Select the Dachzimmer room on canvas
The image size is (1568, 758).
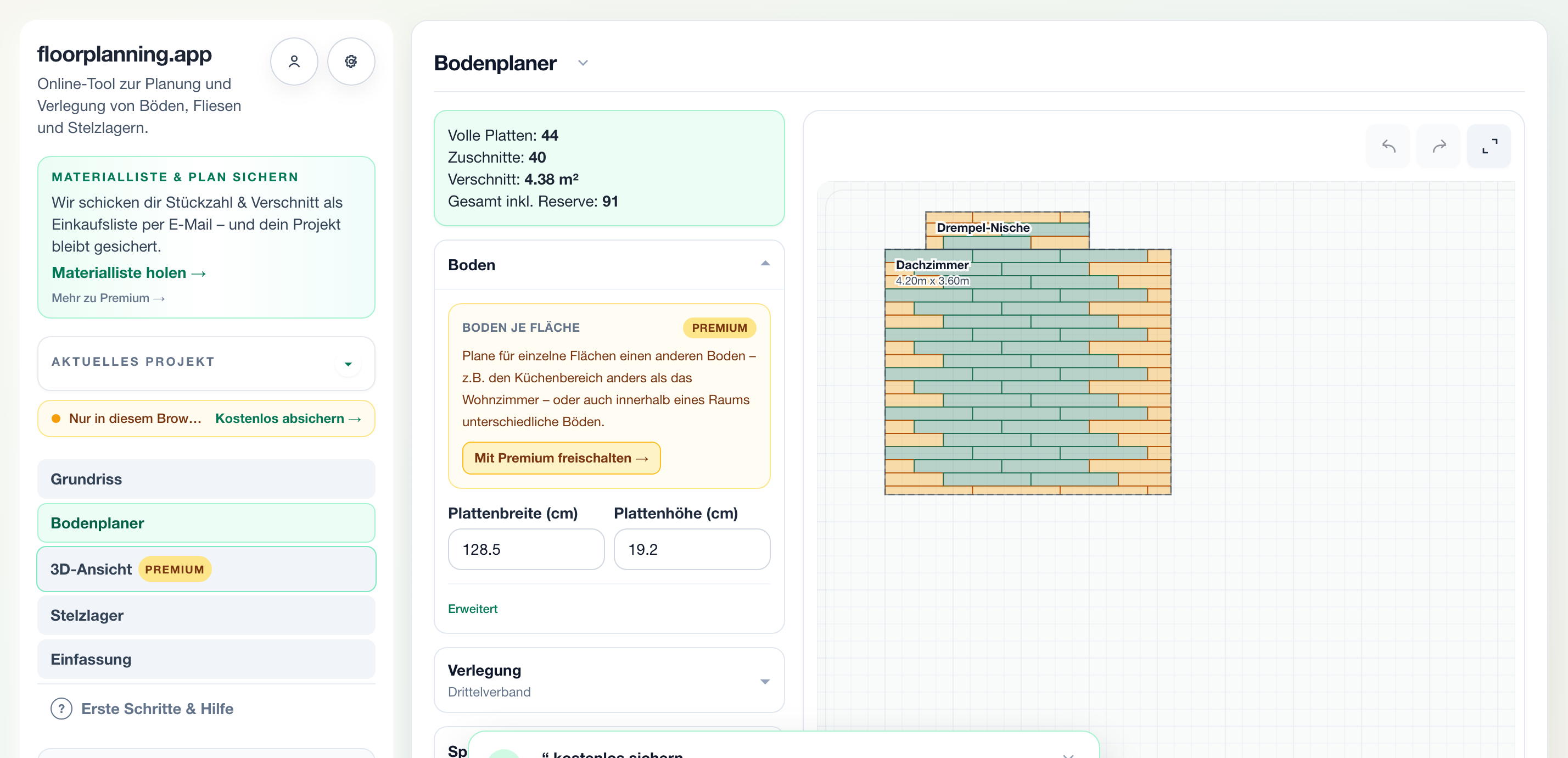(x=1027, y=371)
